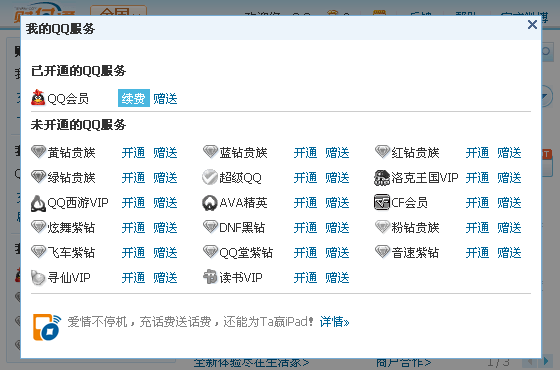Image resolution: width=560 pixels, height=370 pixels.
Task: Open 开通 for 超级QQ
Action: coord(305,178)
